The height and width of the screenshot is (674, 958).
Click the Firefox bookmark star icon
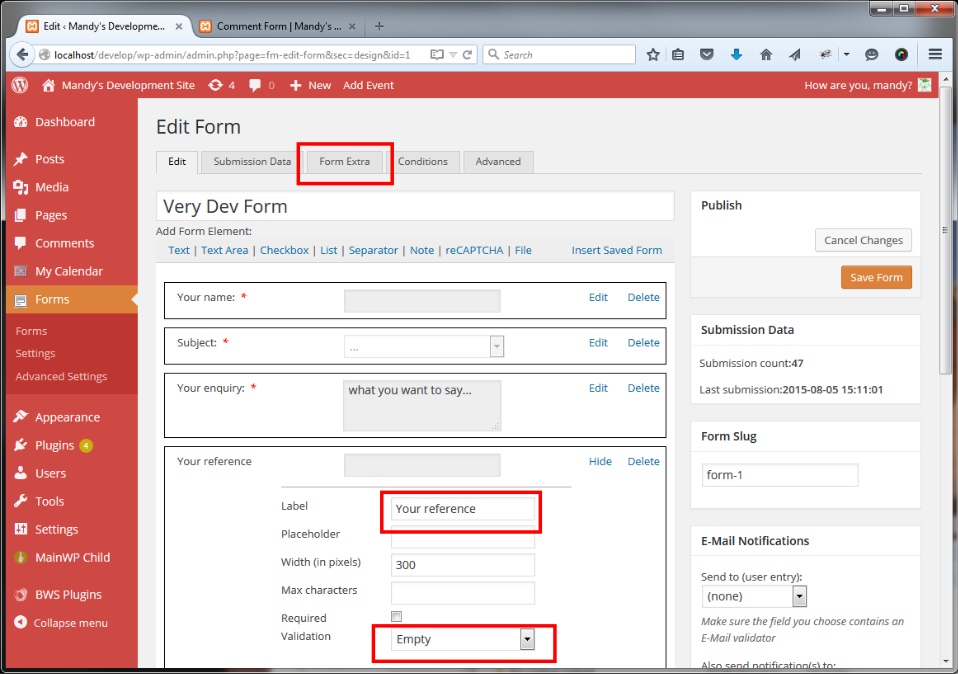tap(652, 55)
